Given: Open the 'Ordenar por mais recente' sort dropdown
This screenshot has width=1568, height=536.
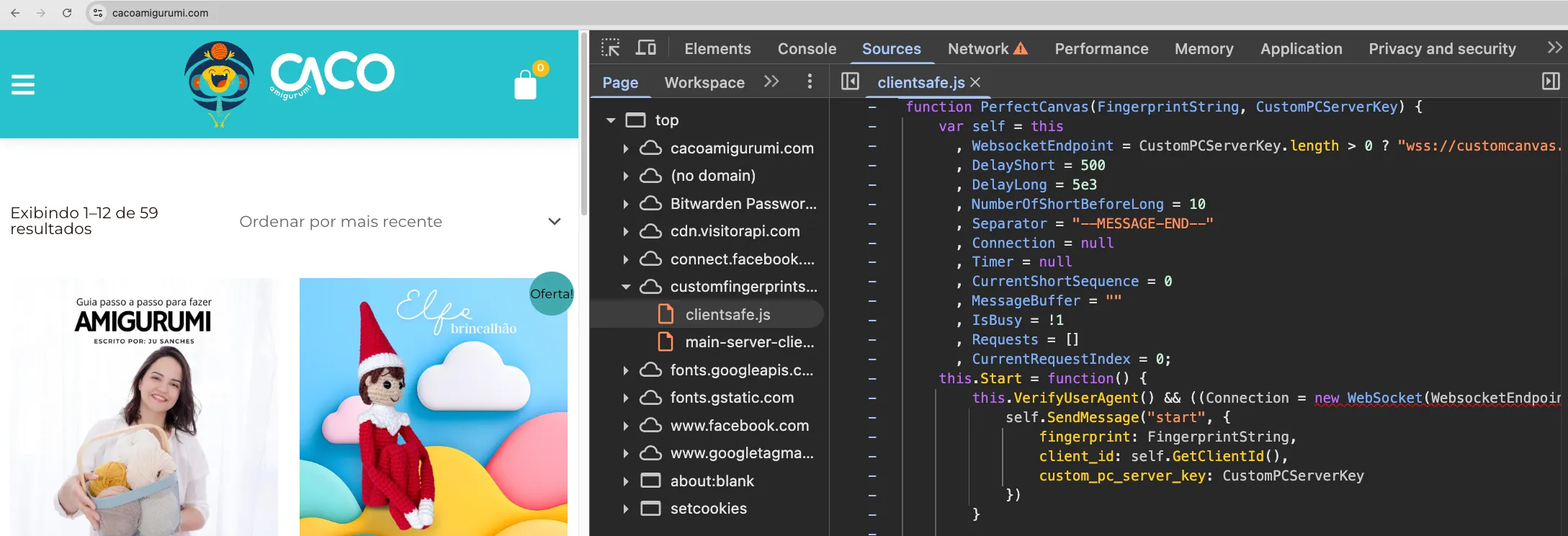Looking at the screenshot, I should (x=400, y=222).
